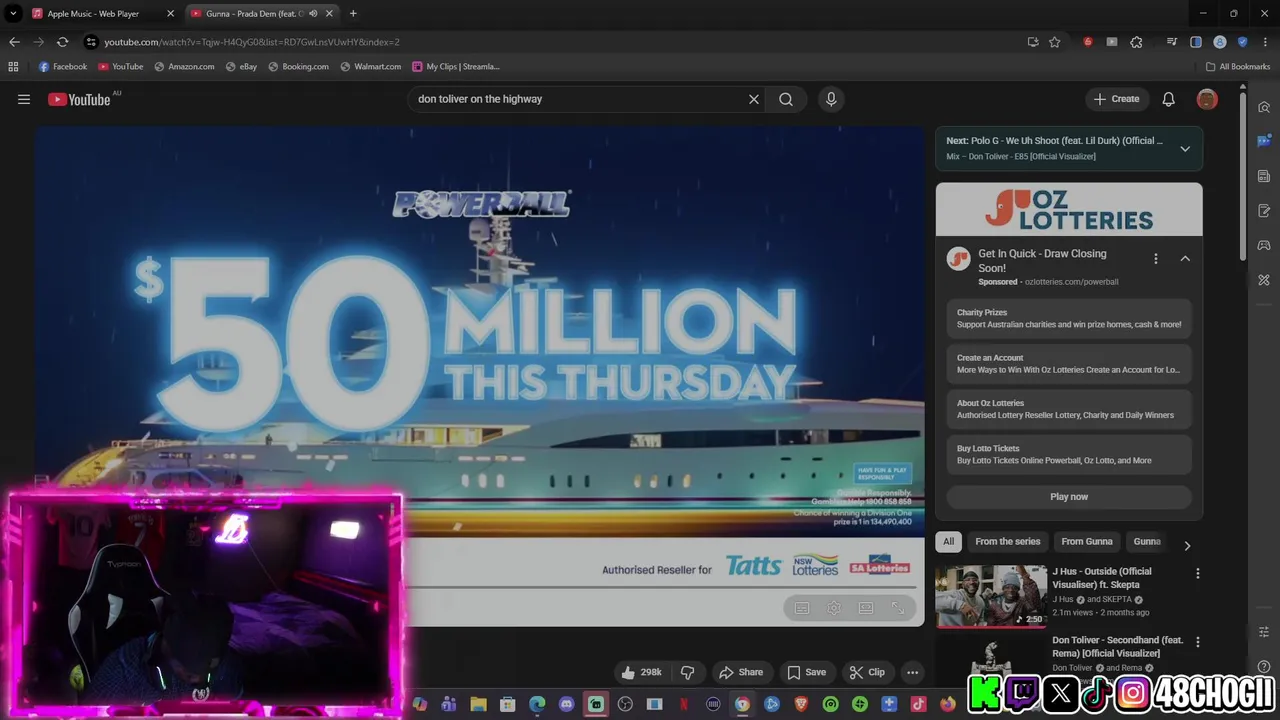The image size is (1280, 720).
Task: Open the Facebook bookmark
Action: click(62, 67)
